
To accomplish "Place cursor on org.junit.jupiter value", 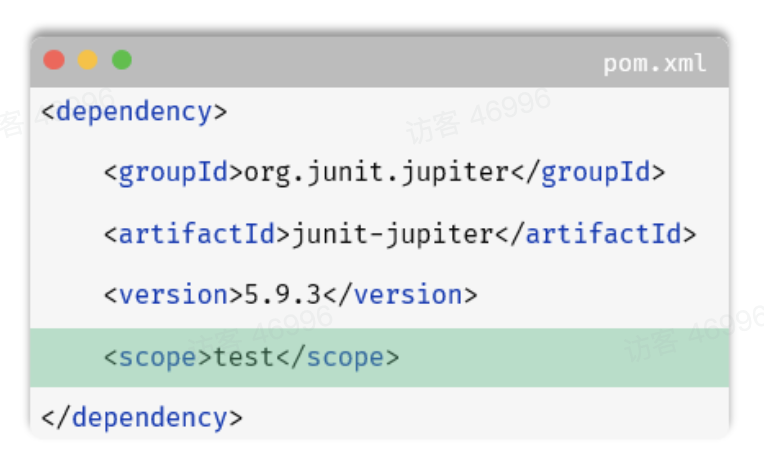I will 376,172.
